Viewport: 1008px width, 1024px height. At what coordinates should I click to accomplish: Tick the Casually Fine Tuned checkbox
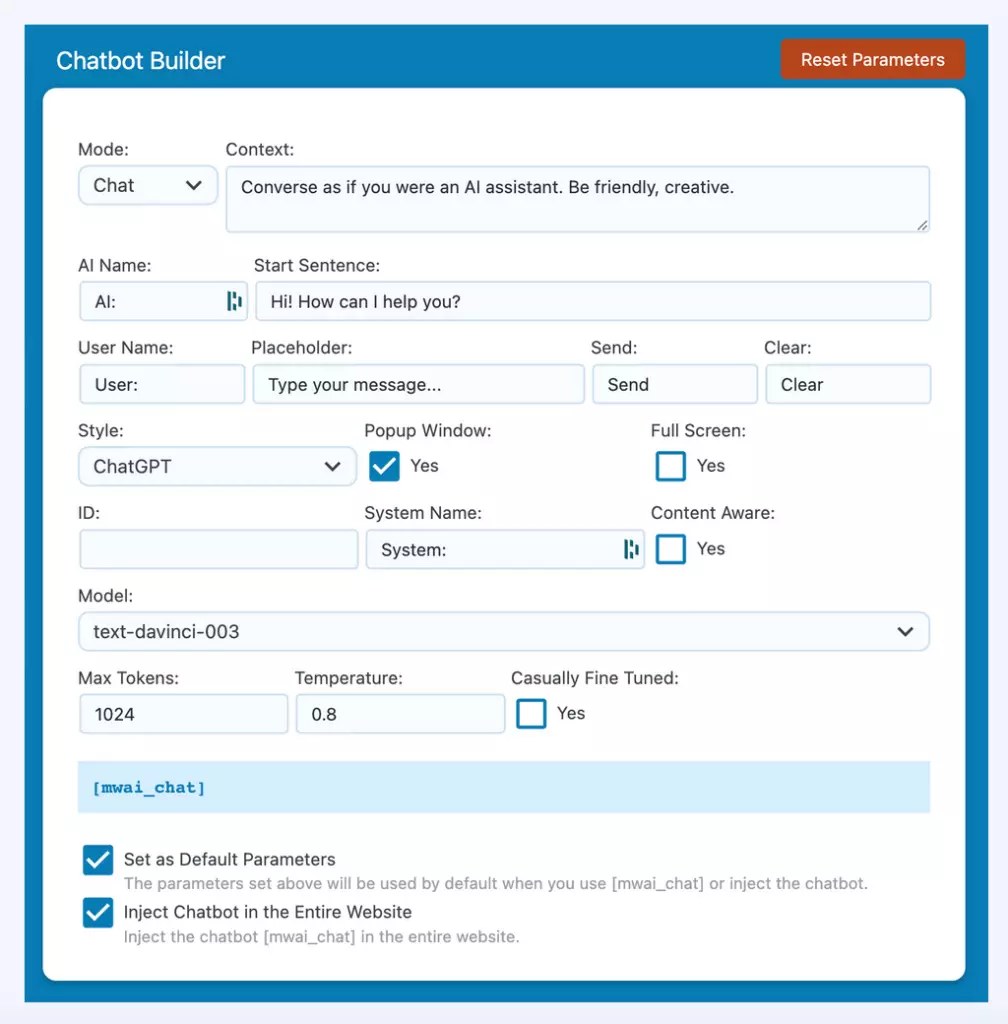click(x=531, y=714)
